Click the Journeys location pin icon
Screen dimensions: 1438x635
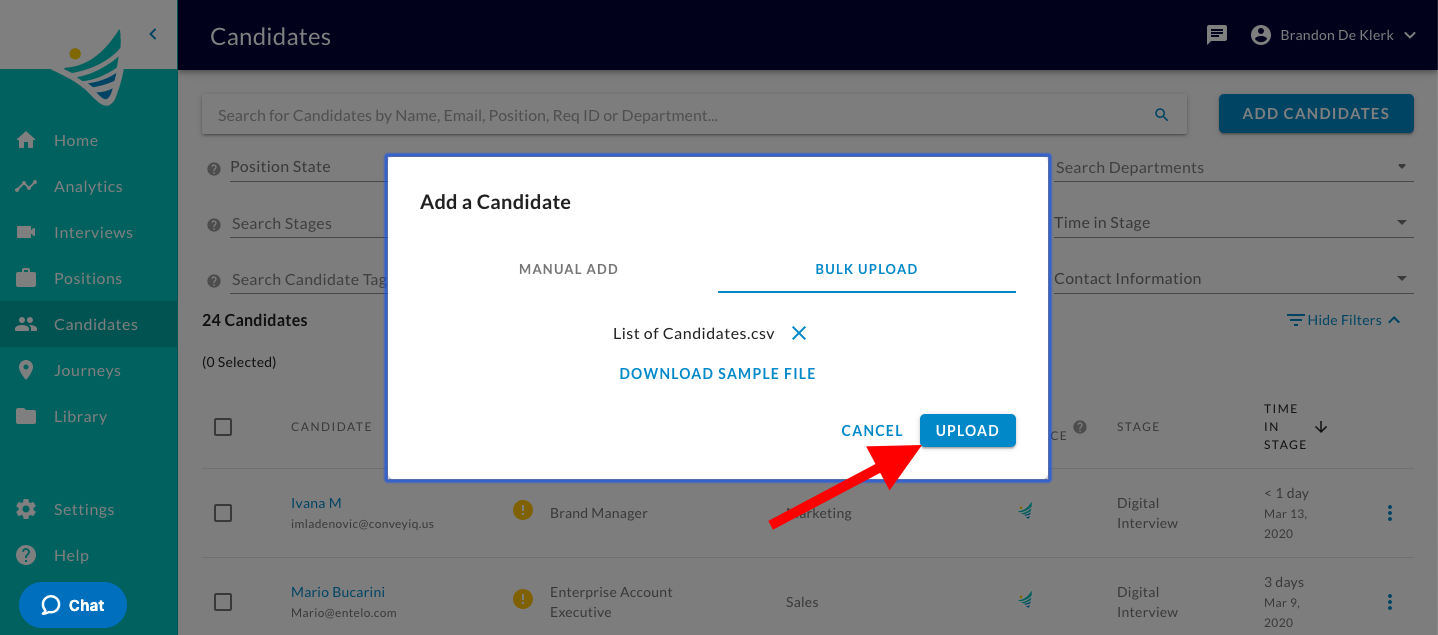[27, 370]
